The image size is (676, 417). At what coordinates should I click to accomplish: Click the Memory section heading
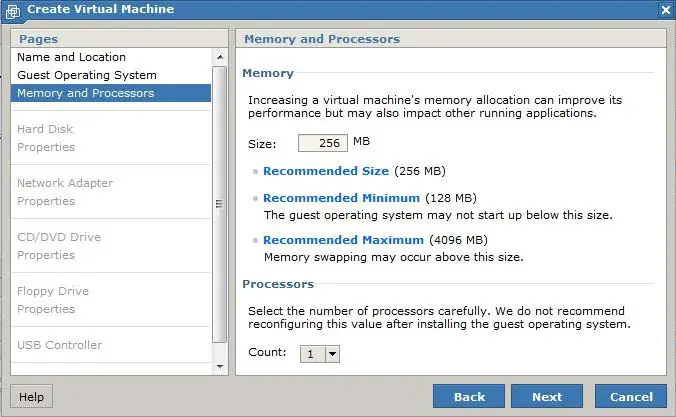click(268, 73)
